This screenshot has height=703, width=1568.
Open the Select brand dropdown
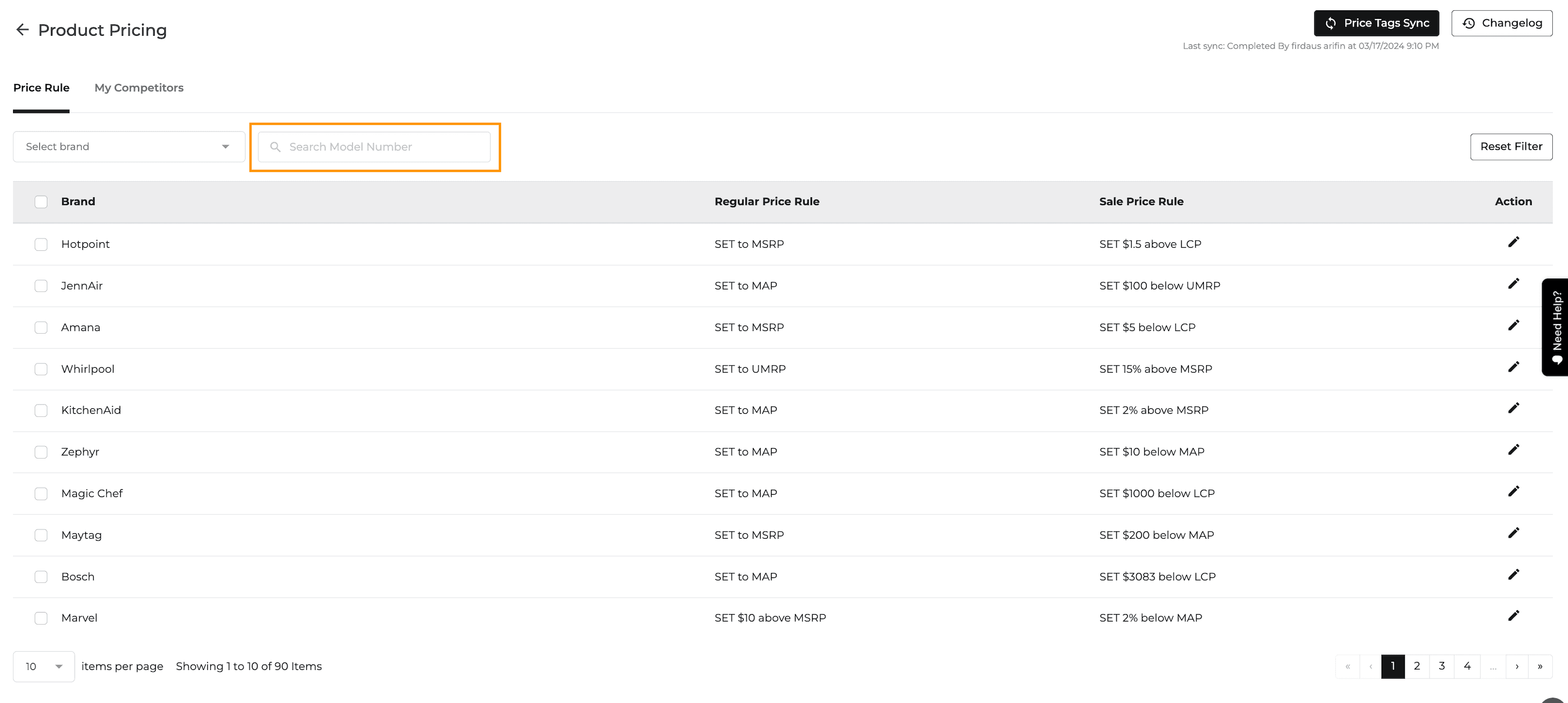(129, 147)
